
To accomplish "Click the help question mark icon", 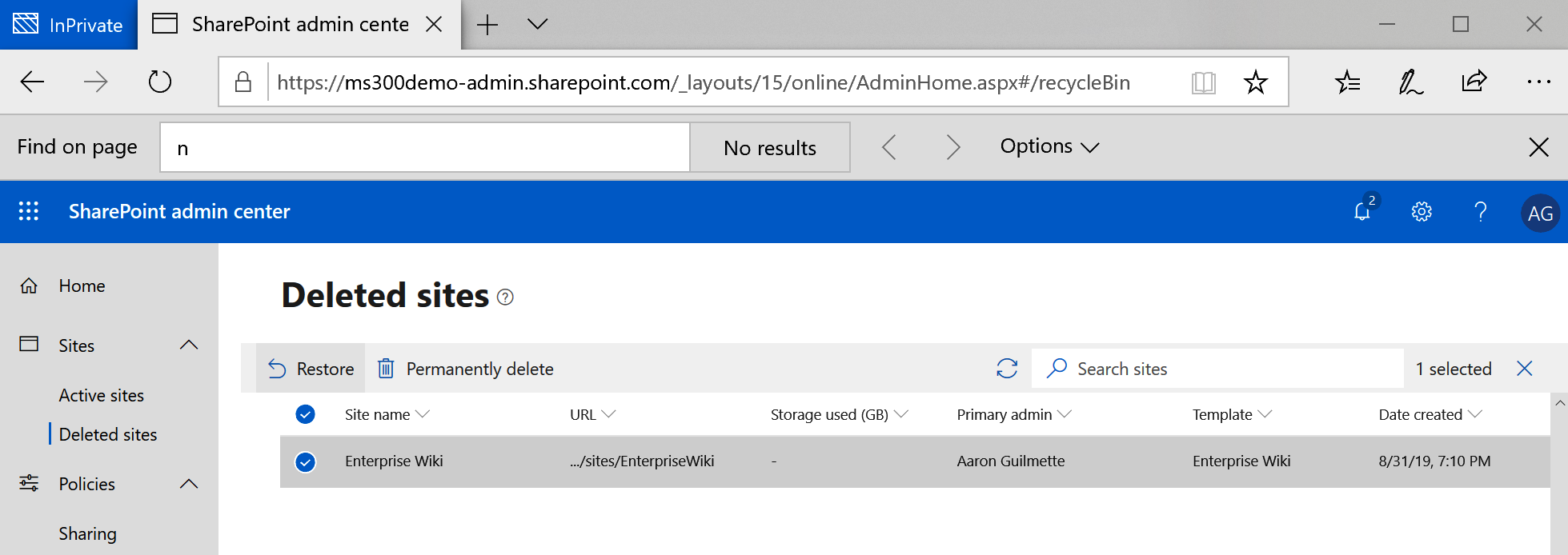I will pyautogui.click(x=1481, y=212).
